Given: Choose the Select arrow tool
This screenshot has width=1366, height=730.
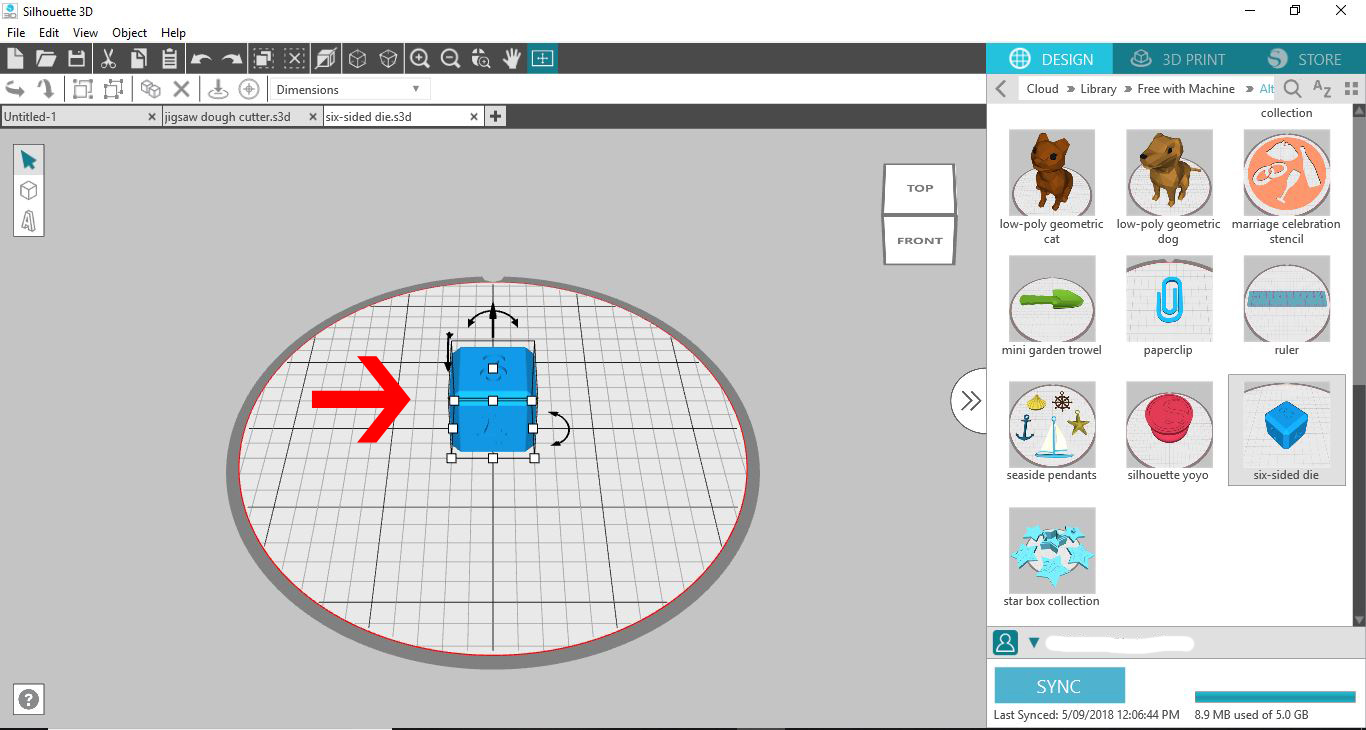Looking at the screenshot, I should 28,161.
